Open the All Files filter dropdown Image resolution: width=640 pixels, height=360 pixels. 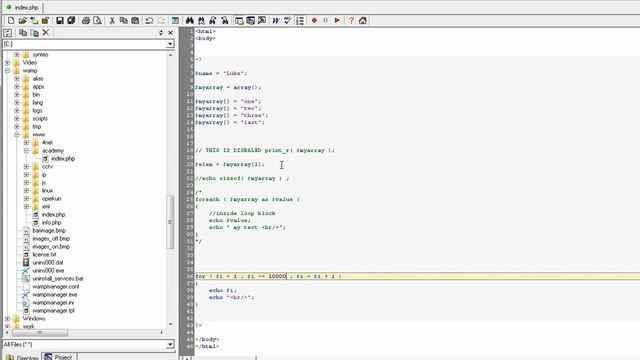pyautogui.click(x=170, y=344)
